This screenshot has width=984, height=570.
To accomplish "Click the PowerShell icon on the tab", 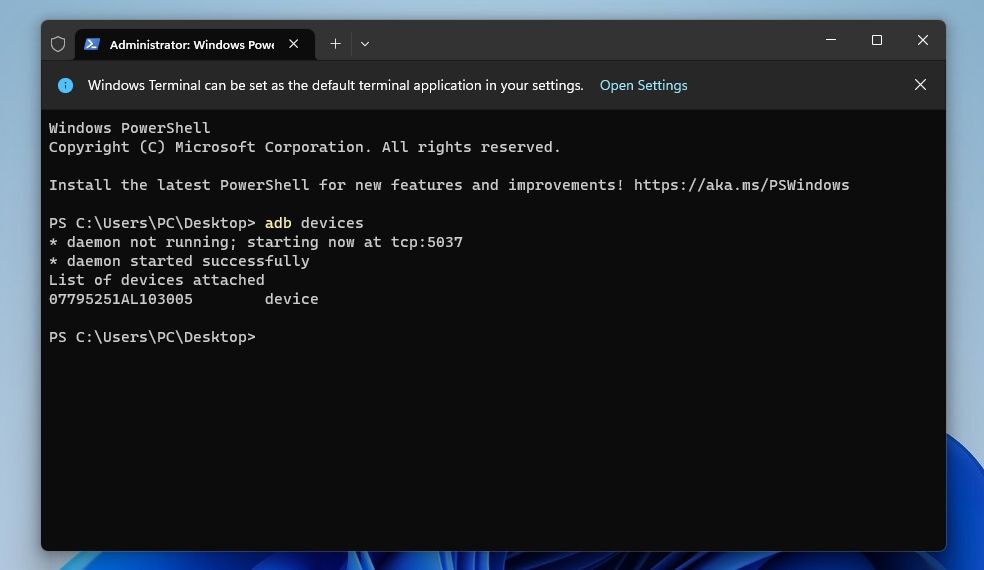I will 92,44.
